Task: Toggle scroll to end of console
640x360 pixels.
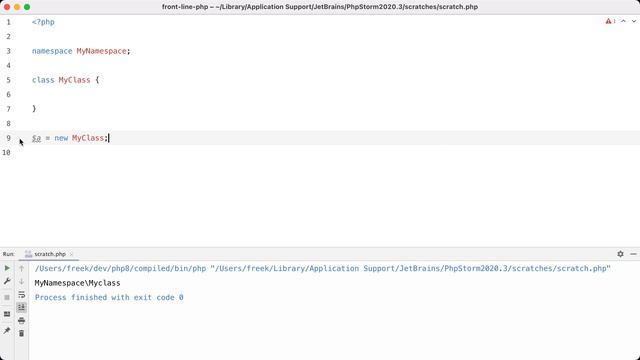Action: (22, 307)
